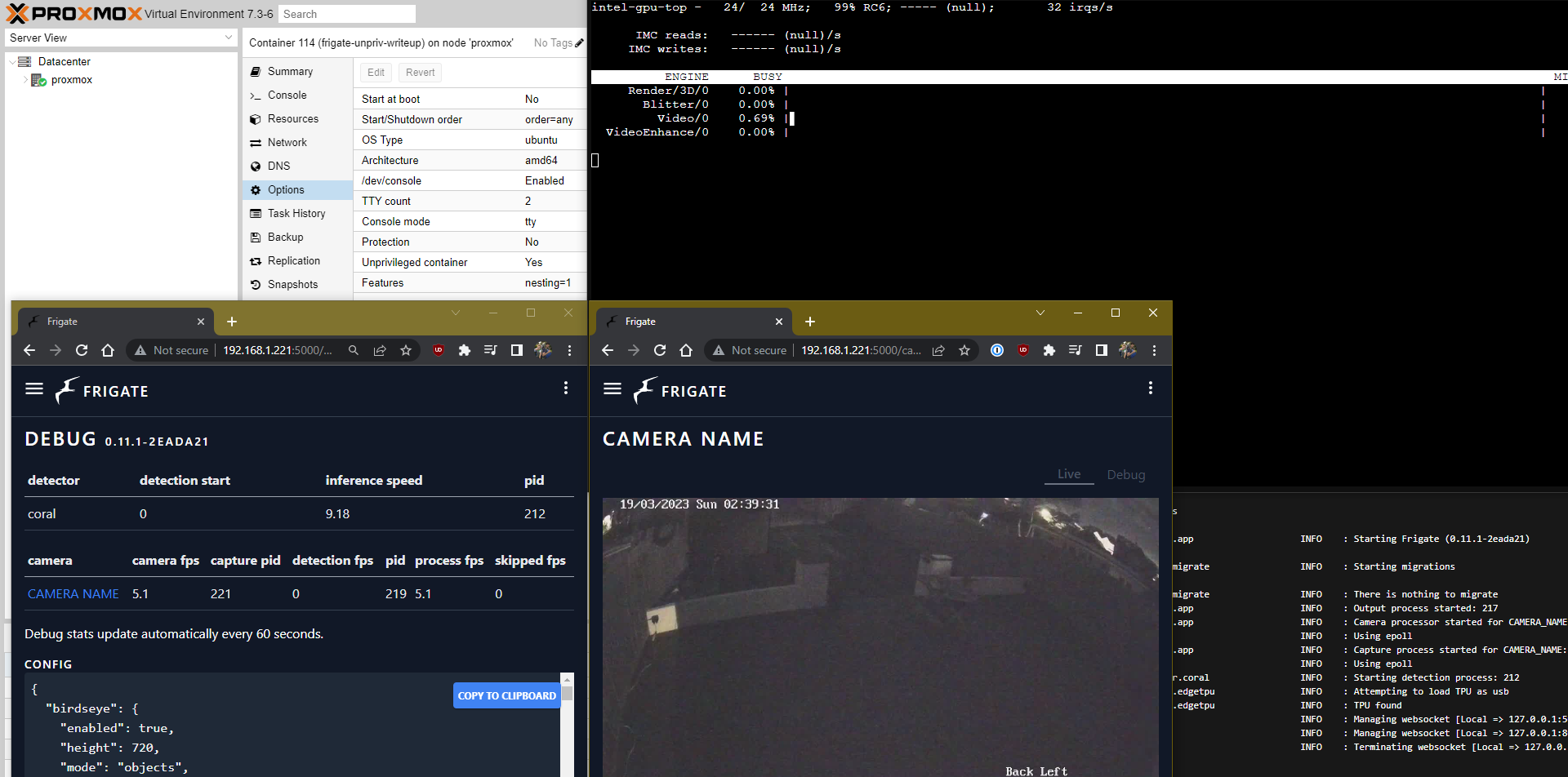The width and height of the screenshot is (1568, 777).
Task: Open a new tab in the right browser
Action: tap(810, 322)
